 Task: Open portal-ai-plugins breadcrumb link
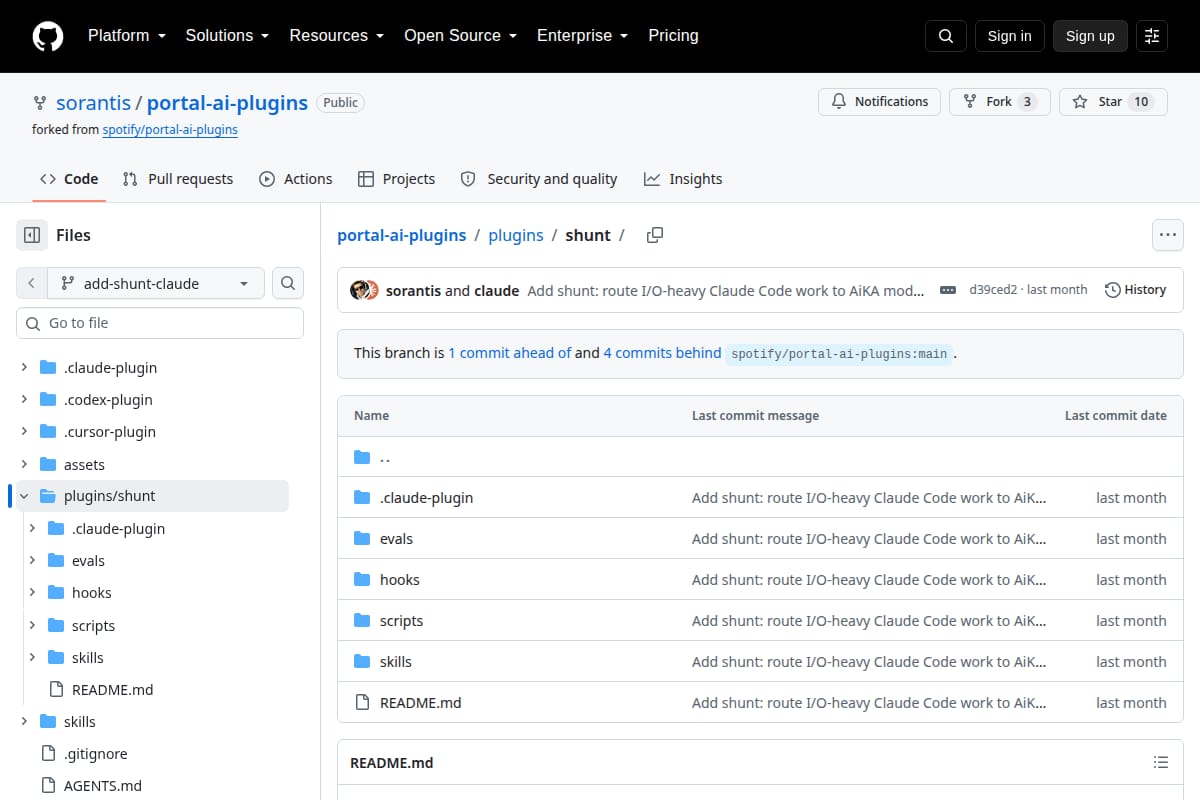point(402,235)
